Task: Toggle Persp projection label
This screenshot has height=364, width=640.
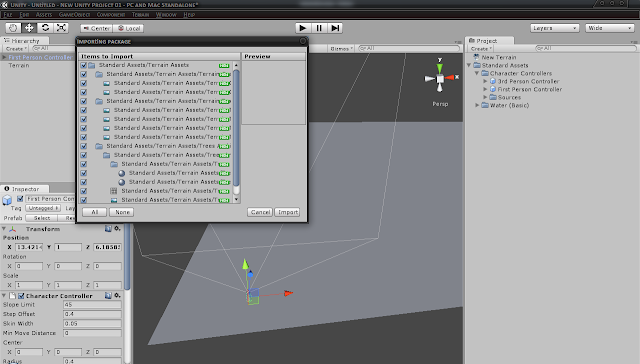Action: (440, 104)
